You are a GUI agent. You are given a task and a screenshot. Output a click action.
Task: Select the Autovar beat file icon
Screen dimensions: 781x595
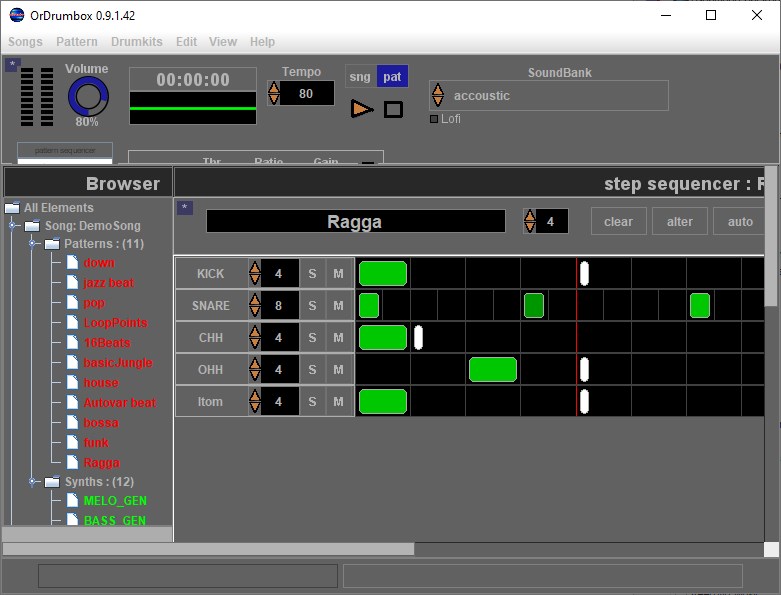(73, 402)
